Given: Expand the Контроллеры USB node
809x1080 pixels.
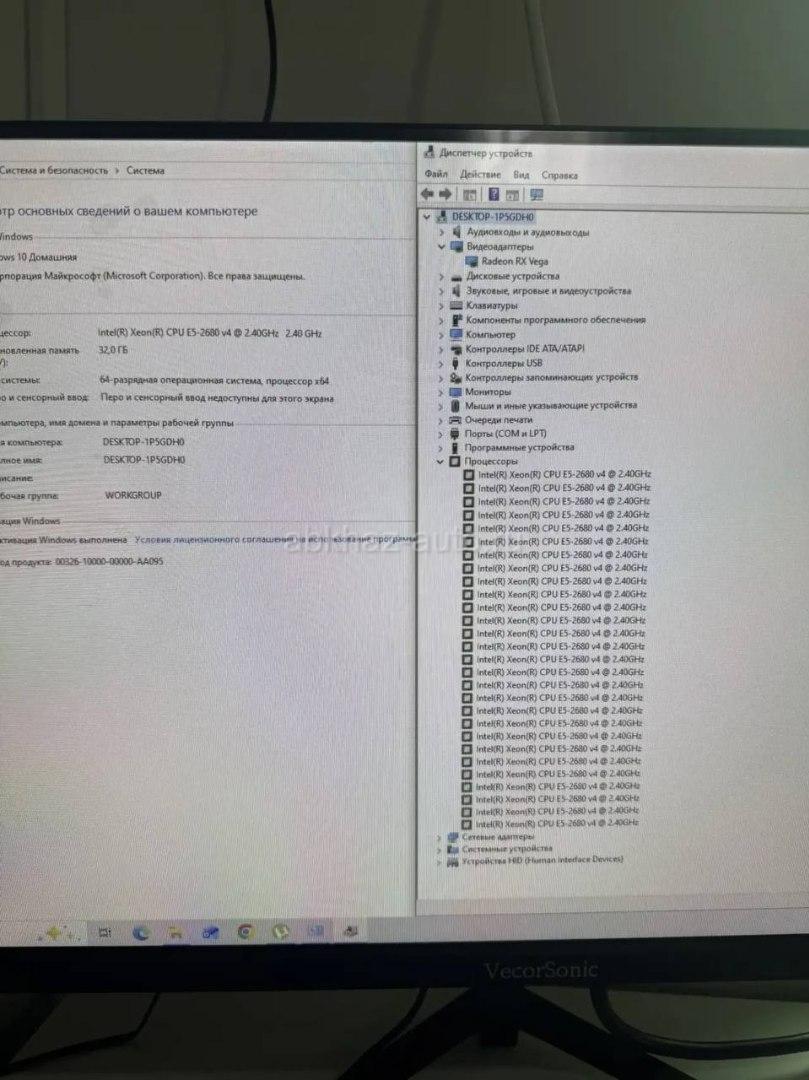Looking at the screenshot, I should point(440,364).
